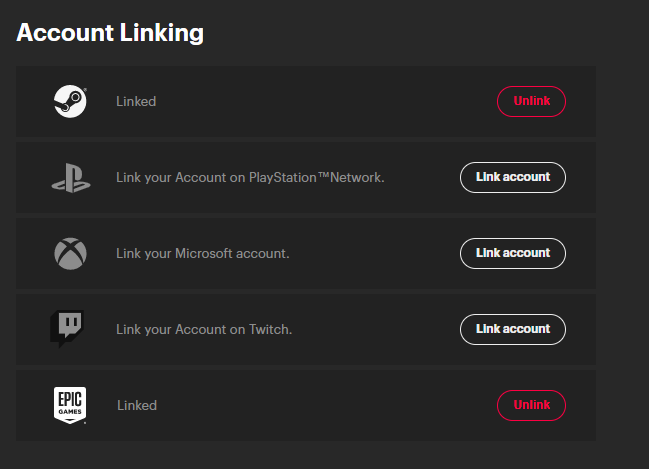
Task: Click empty space between text and button in Microsoft row
Action: 375,254
